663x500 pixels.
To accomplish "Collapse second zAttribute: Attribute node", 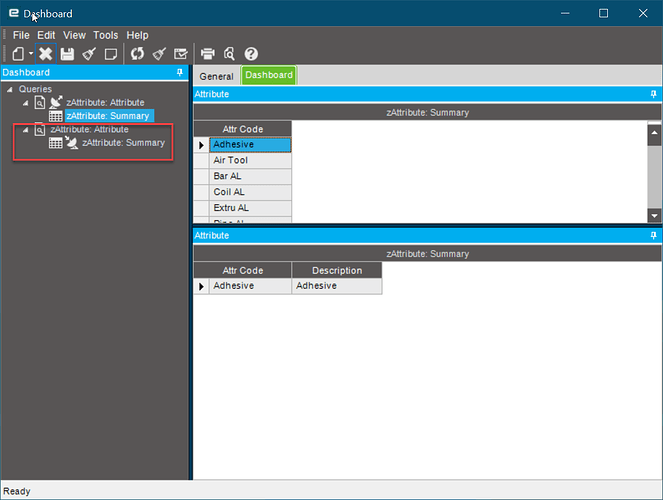I will pos(25,130).
